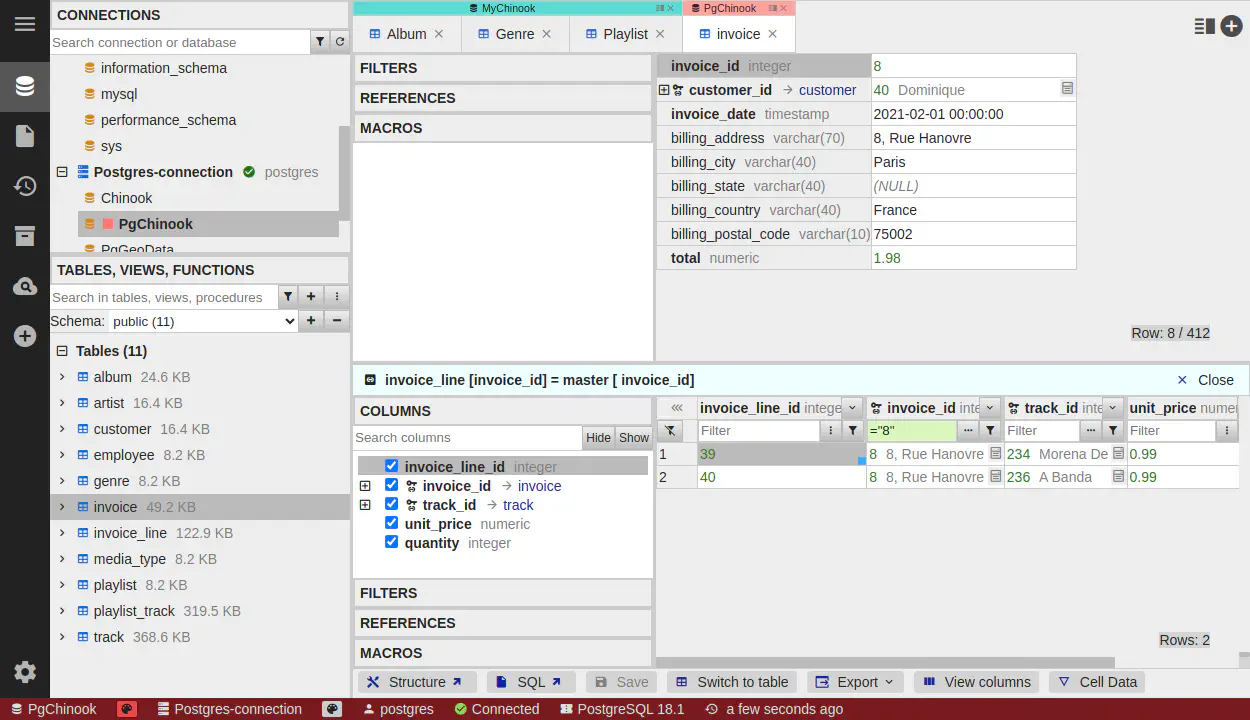The height and width of the screenshot is (720, 1250).
Task: Refresh the connections list
Action: click(340, 42)
